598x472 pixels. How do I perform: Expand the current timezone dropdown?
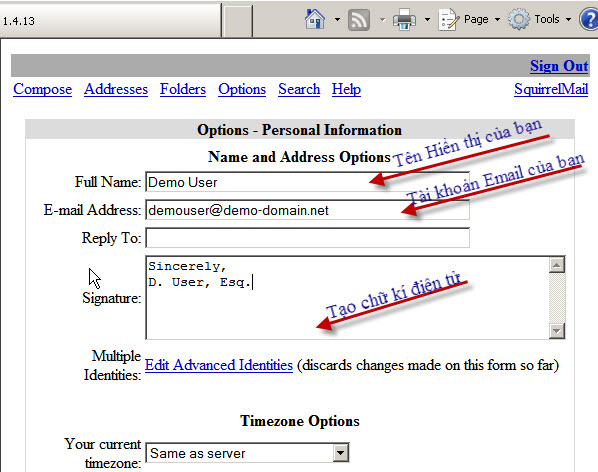pos(341,453)
